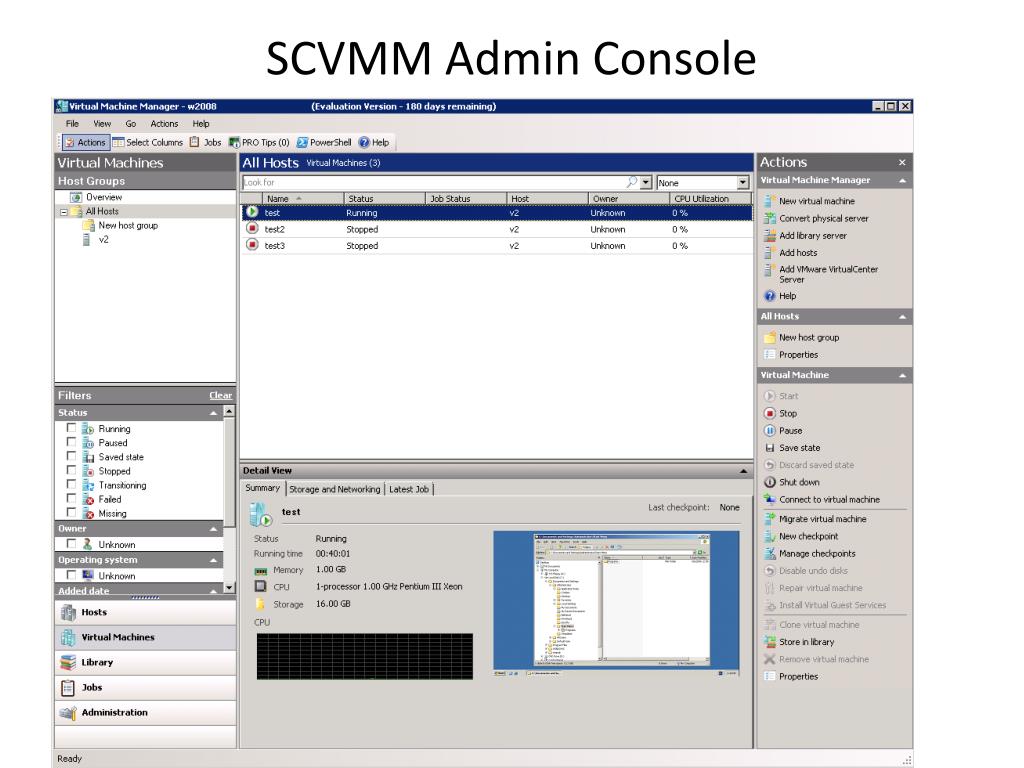Clear all filters with Clear link
Screen dimensions: 1024x768
(x=221, y=396)
